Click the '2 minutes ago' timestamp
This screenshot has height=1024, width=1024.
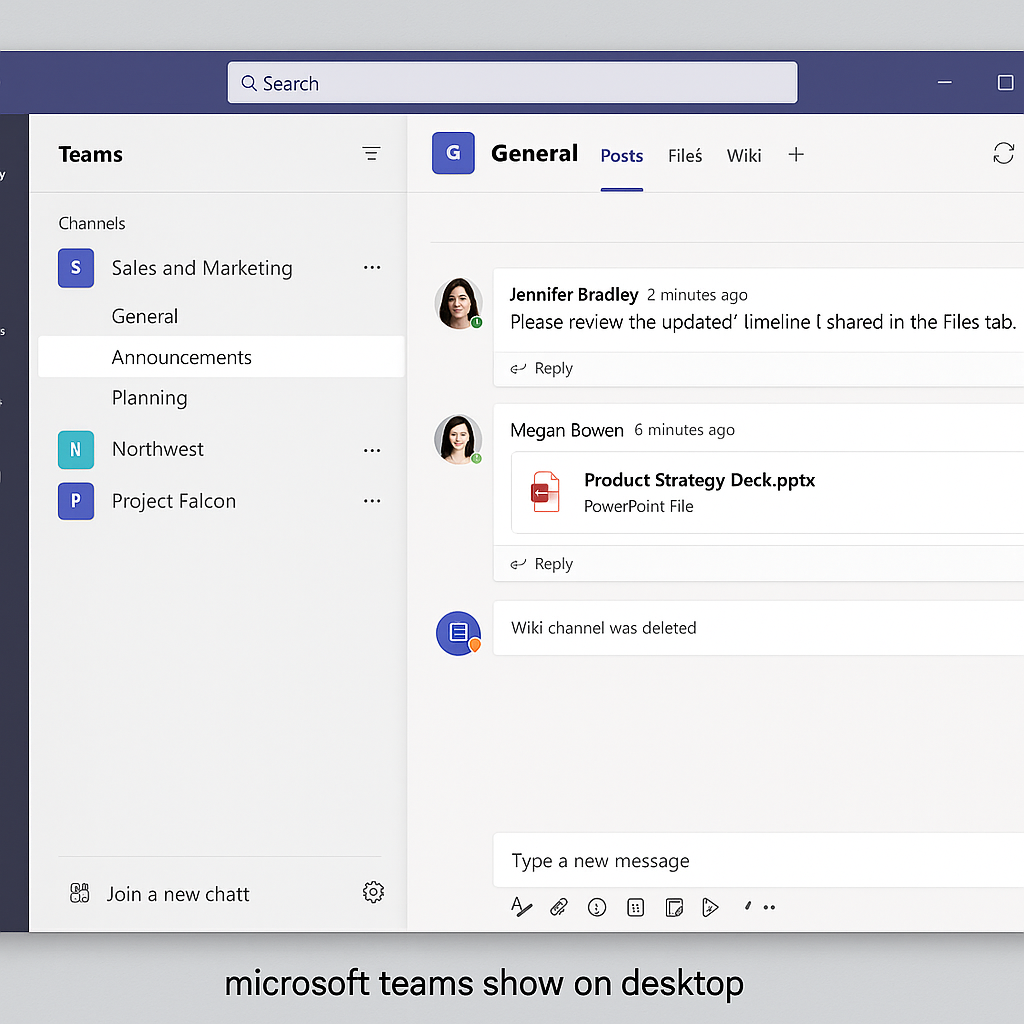697,295
